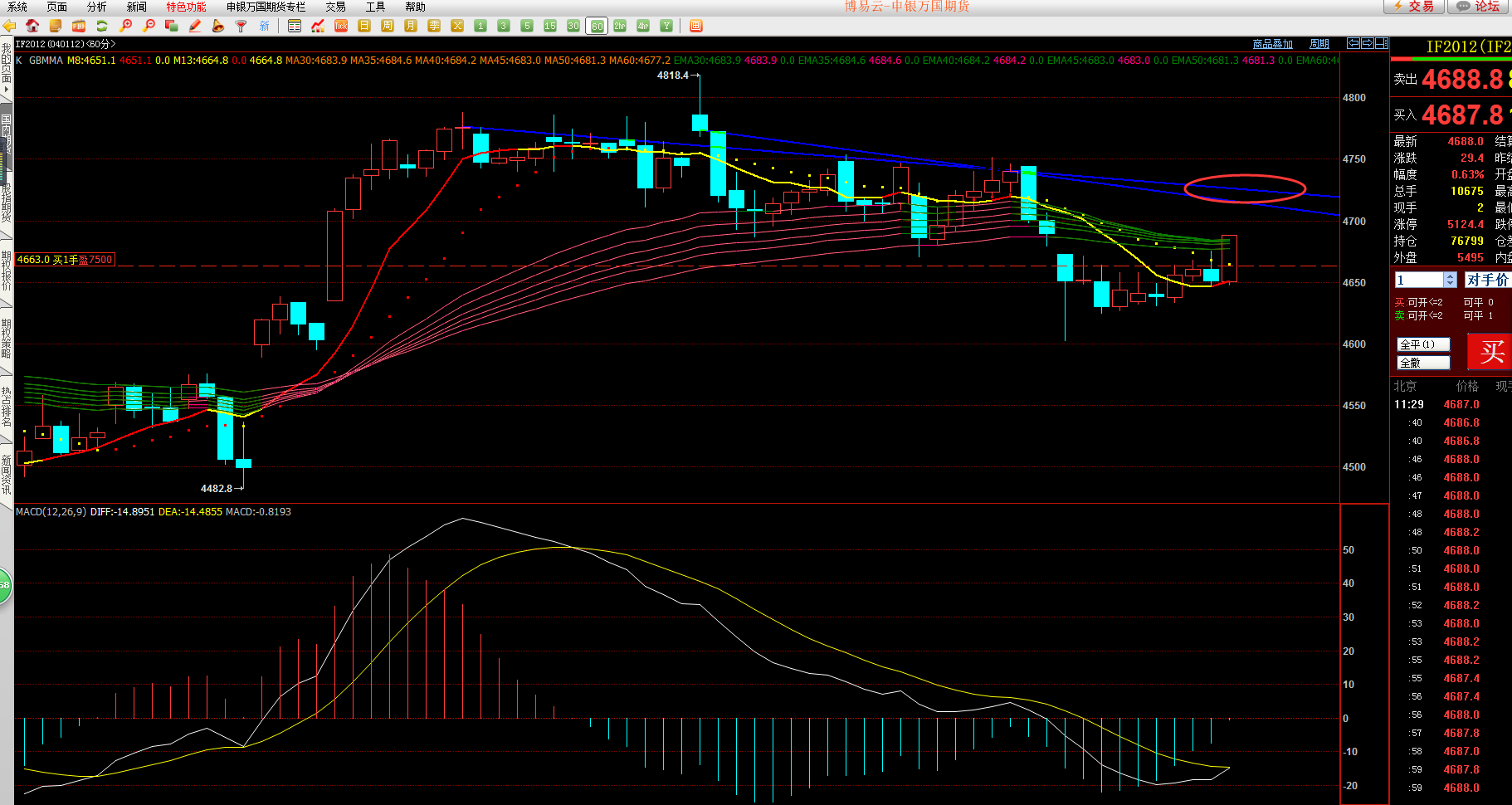Viewport: 1512px width, 805px height.
Task: Select the 5 minute period
Action: 527,26
